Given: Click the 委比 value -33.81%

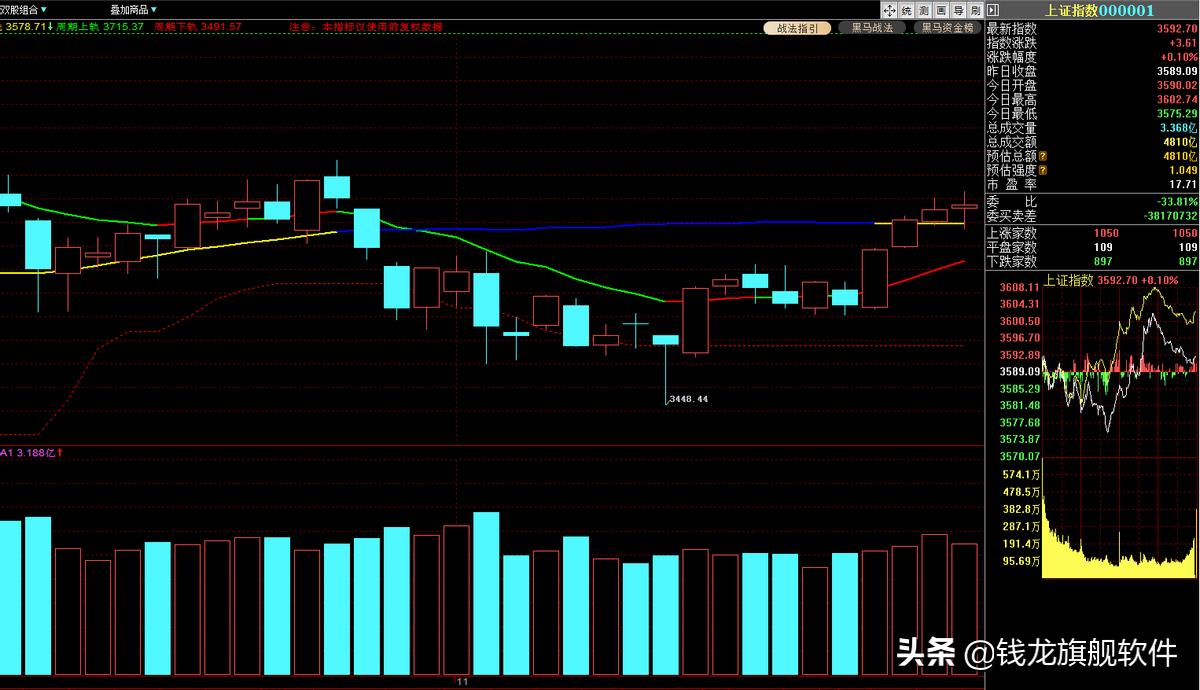Looking at the screenshot, I should (x=1177, y=201).
